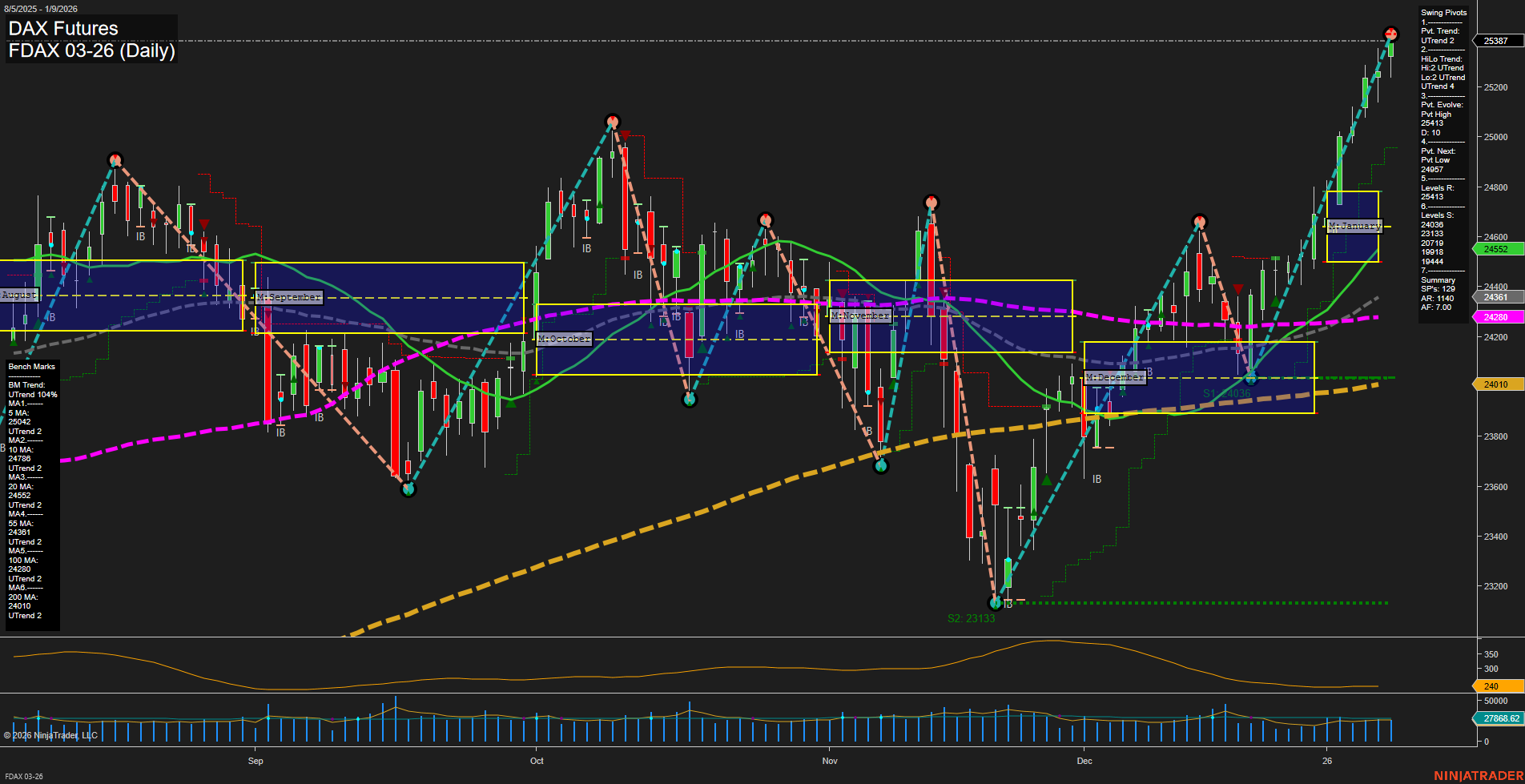Click the green up-triangle marker in October
Viewport: 1525px width, 784px height.
pyautogui.click(x=703, y=348)
